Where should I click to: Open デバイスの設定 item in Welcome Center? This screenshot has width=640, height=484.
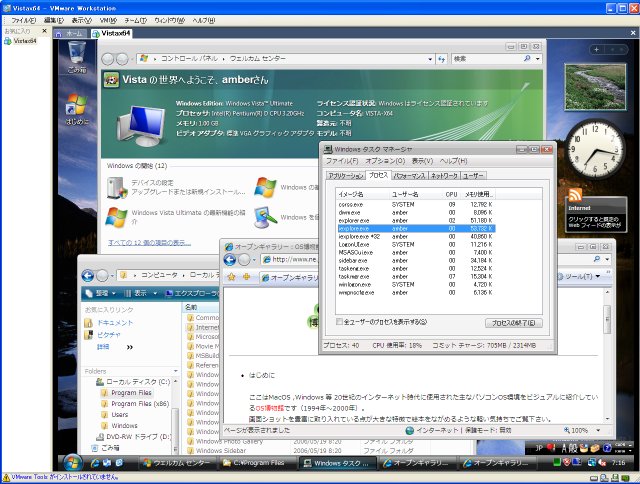pos(176,187)
